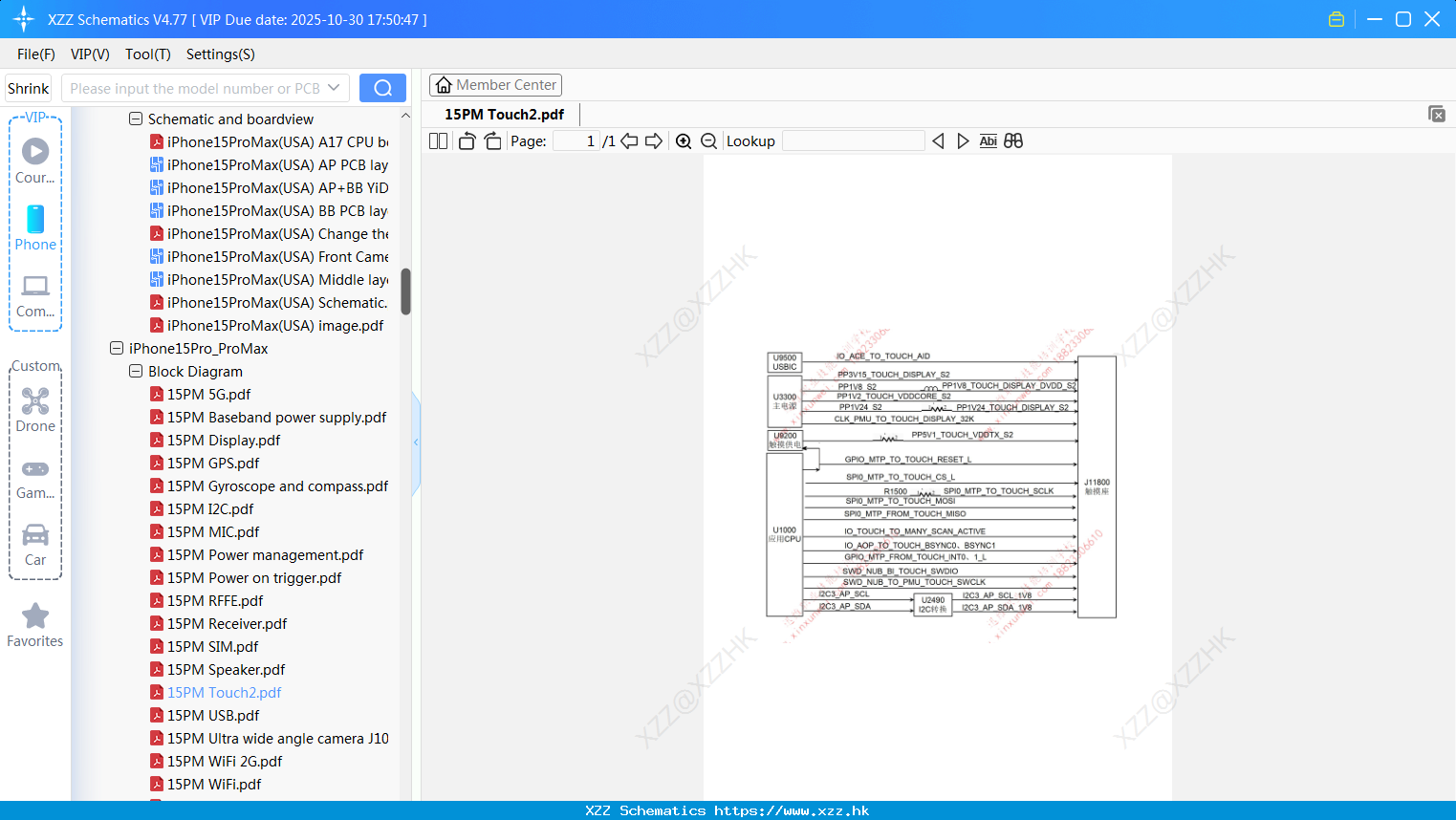
Task: Open 15PM 5G.pdf
Action: (208, 395)
